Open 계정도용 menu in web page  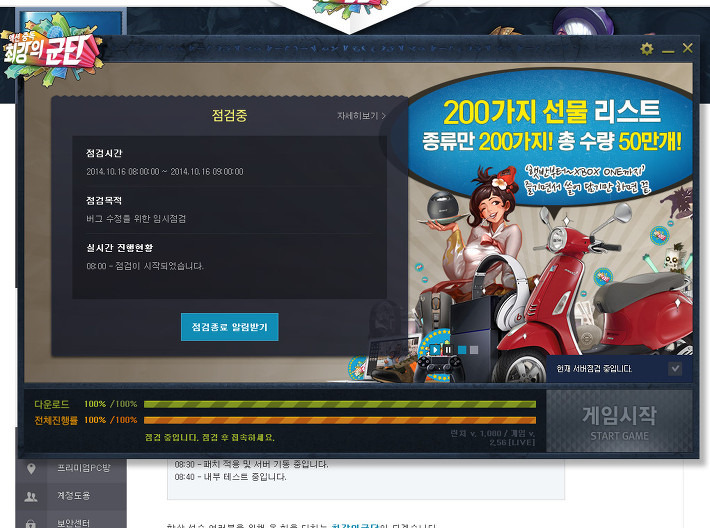pyautogui.click(x=73, y=496)
